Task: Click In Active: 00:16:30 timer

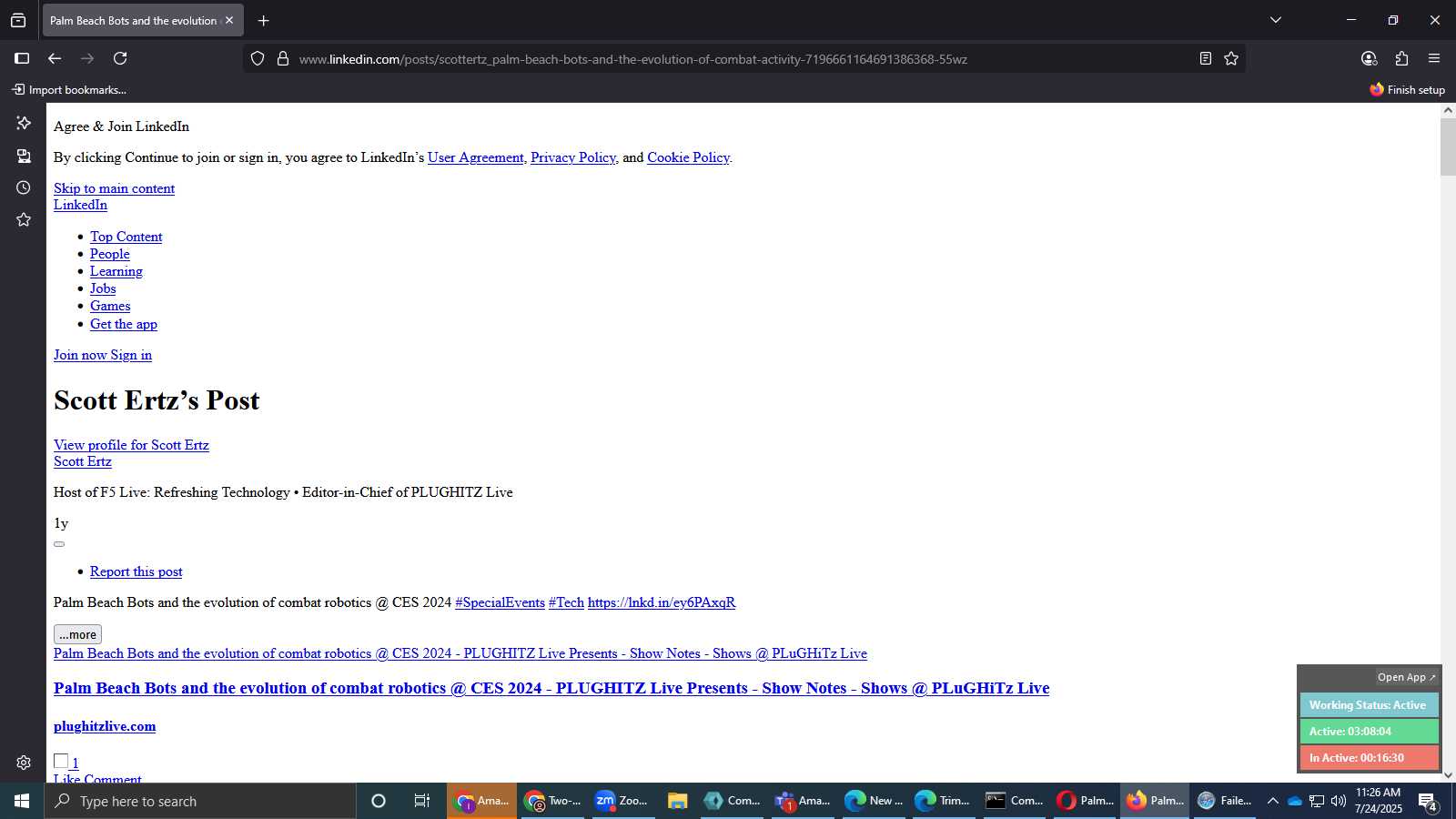Action: 1369,758
